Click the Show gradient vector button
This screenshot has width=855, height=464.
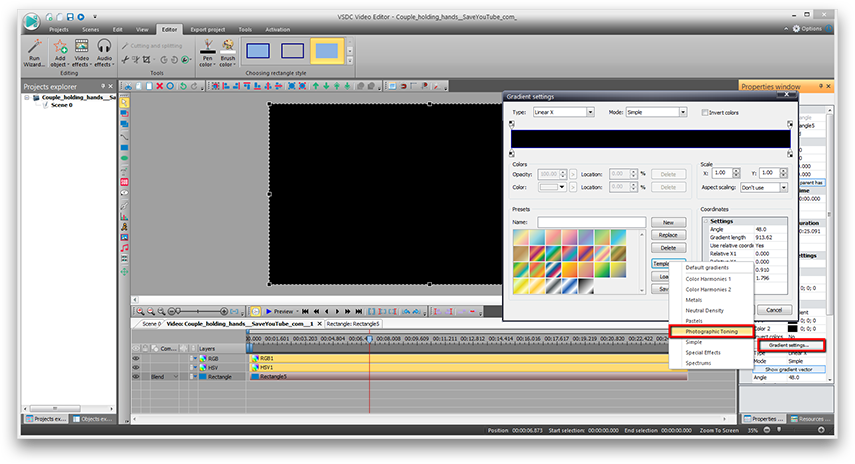click(x=788, y=369)
